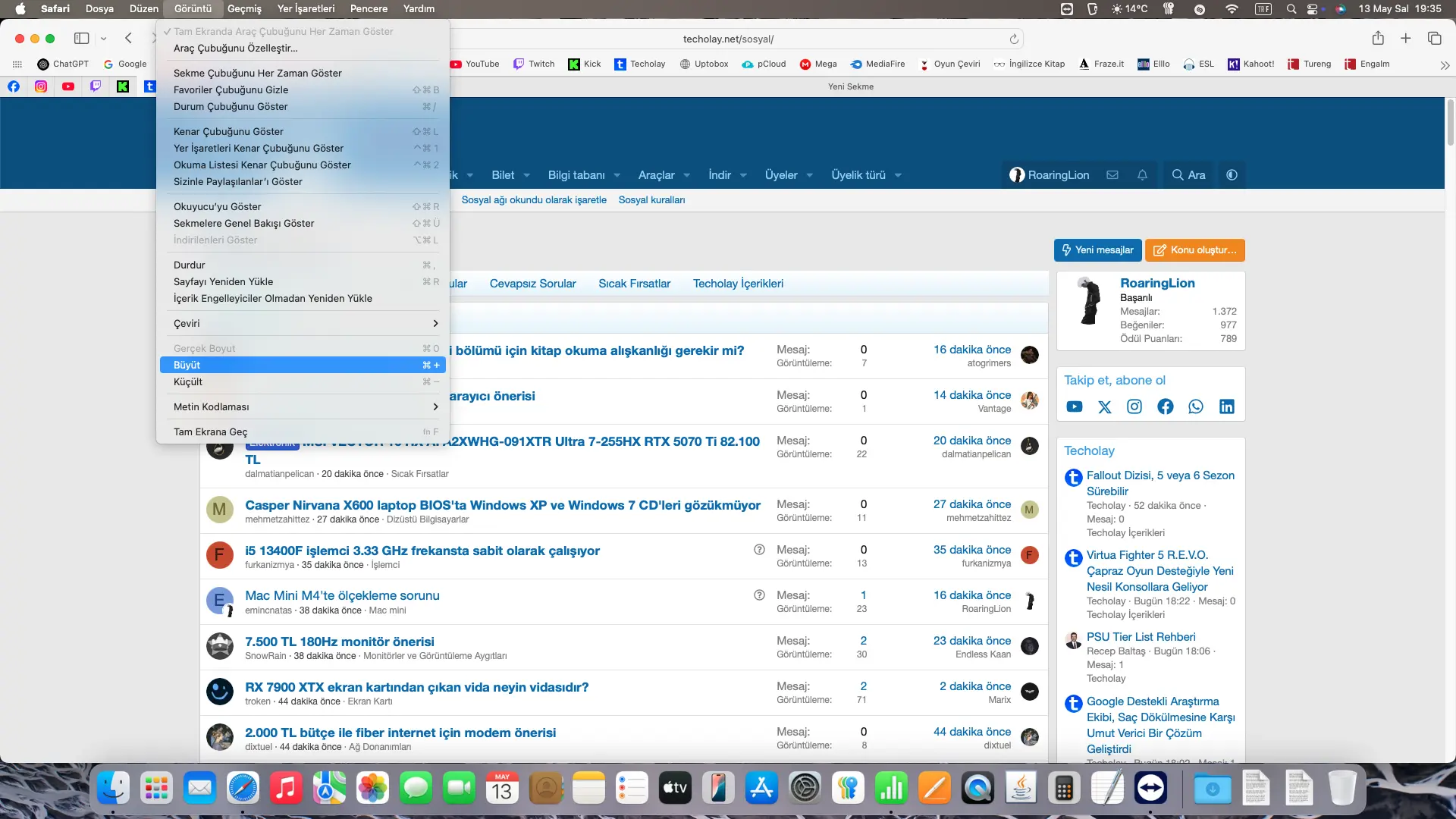
Task: Click the Konu oluştur button
Action: point(1195,250)
